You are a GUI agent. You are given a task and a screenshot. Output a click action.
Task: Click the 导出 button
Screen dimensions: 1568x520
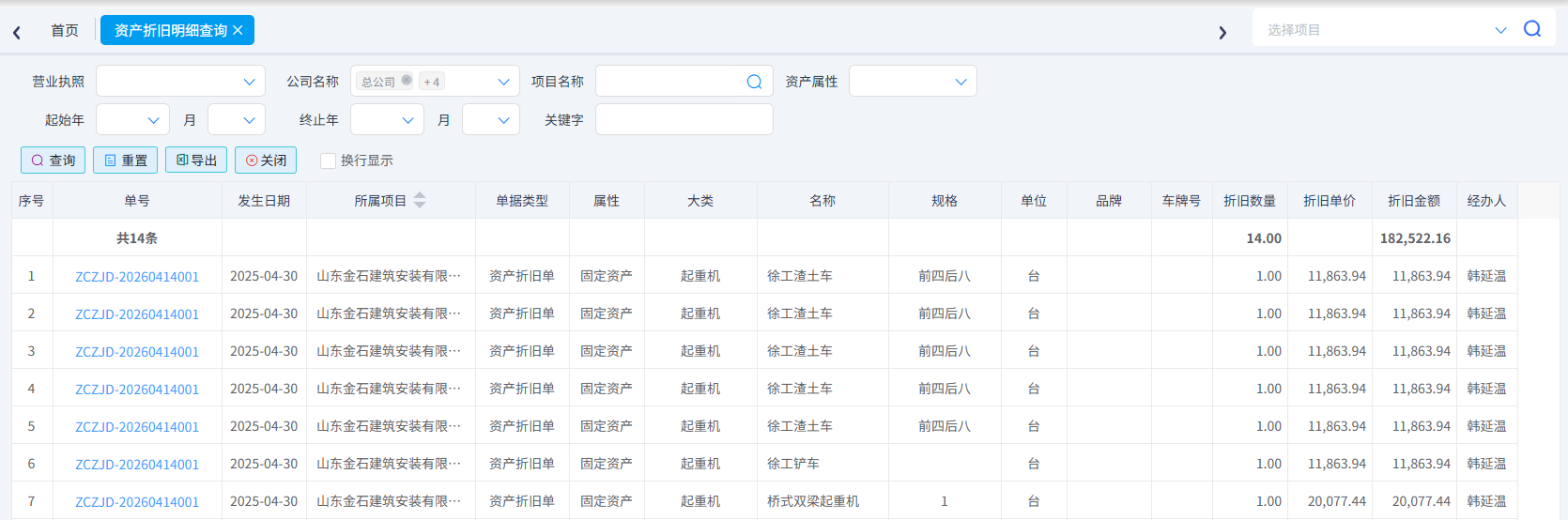tap(196, 161)
